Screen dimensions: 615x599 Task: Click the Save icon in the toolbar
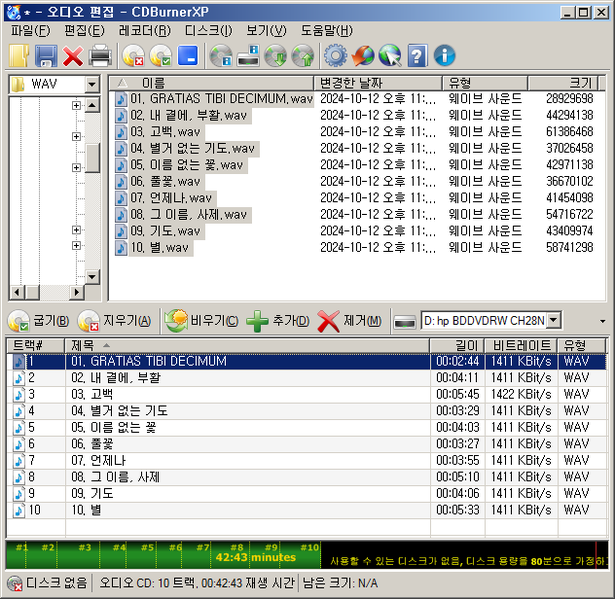point(46,56)
